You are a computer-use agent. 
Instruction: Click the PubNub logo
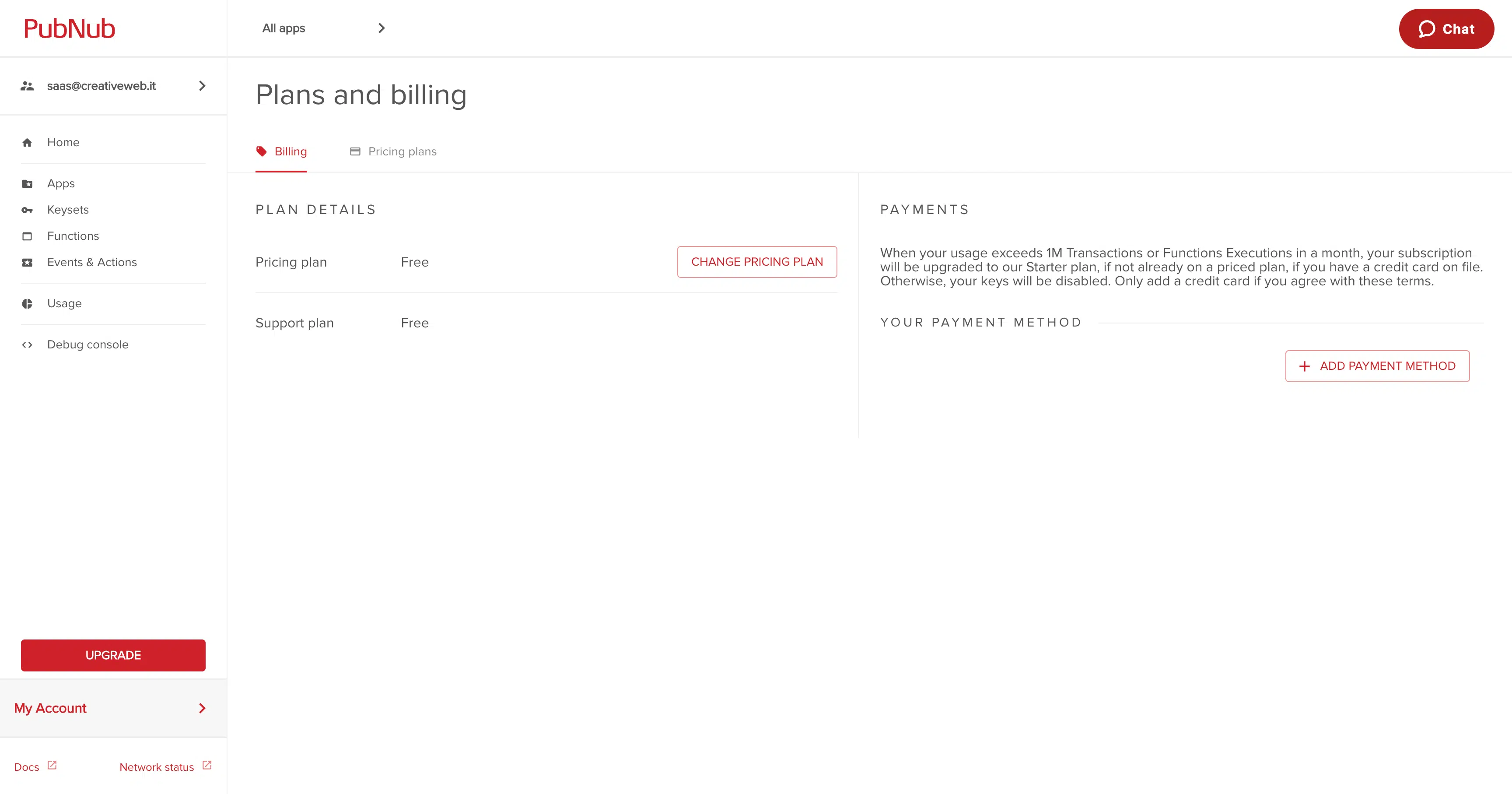click(69, 29)
